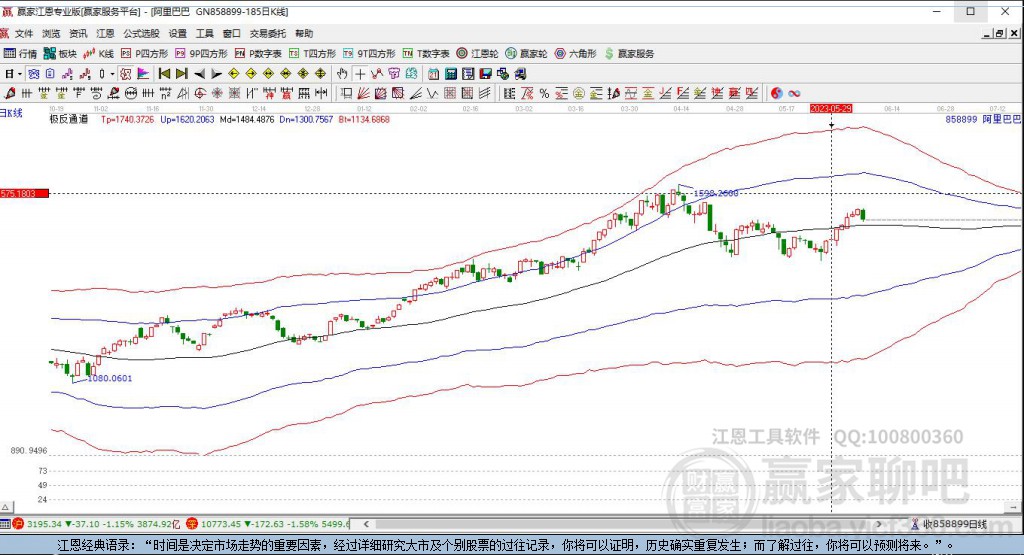Image resolution: width=1024 pixels, height=555 pixels.
Task: Select the red pencil drawing tool
Action: pos(10,93)
